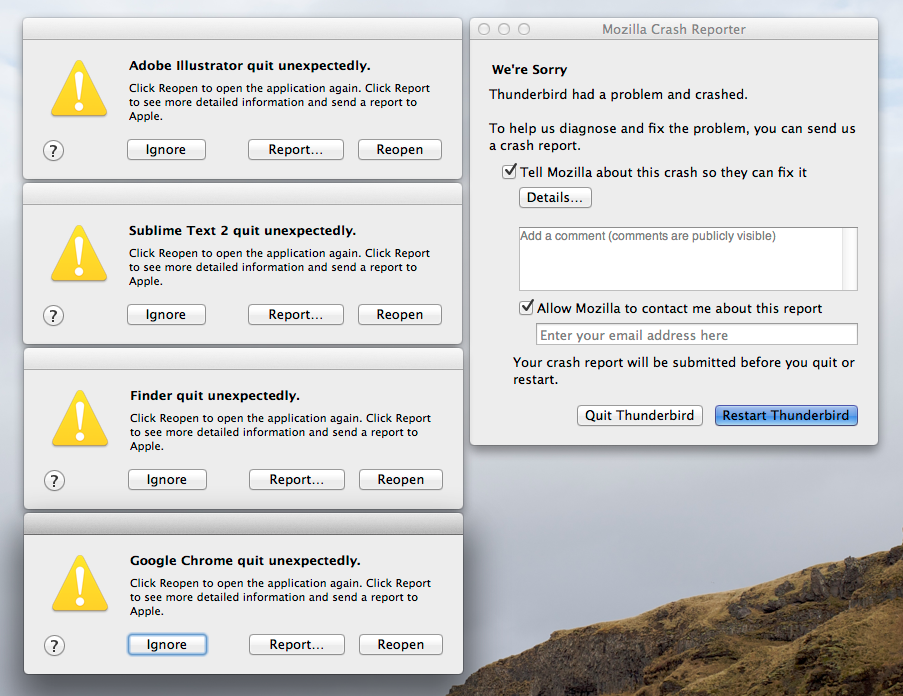Screen dimensions: 903x696
Task: Ignore the Sublime Text 2 crash
Action: (x=166, y=314)
